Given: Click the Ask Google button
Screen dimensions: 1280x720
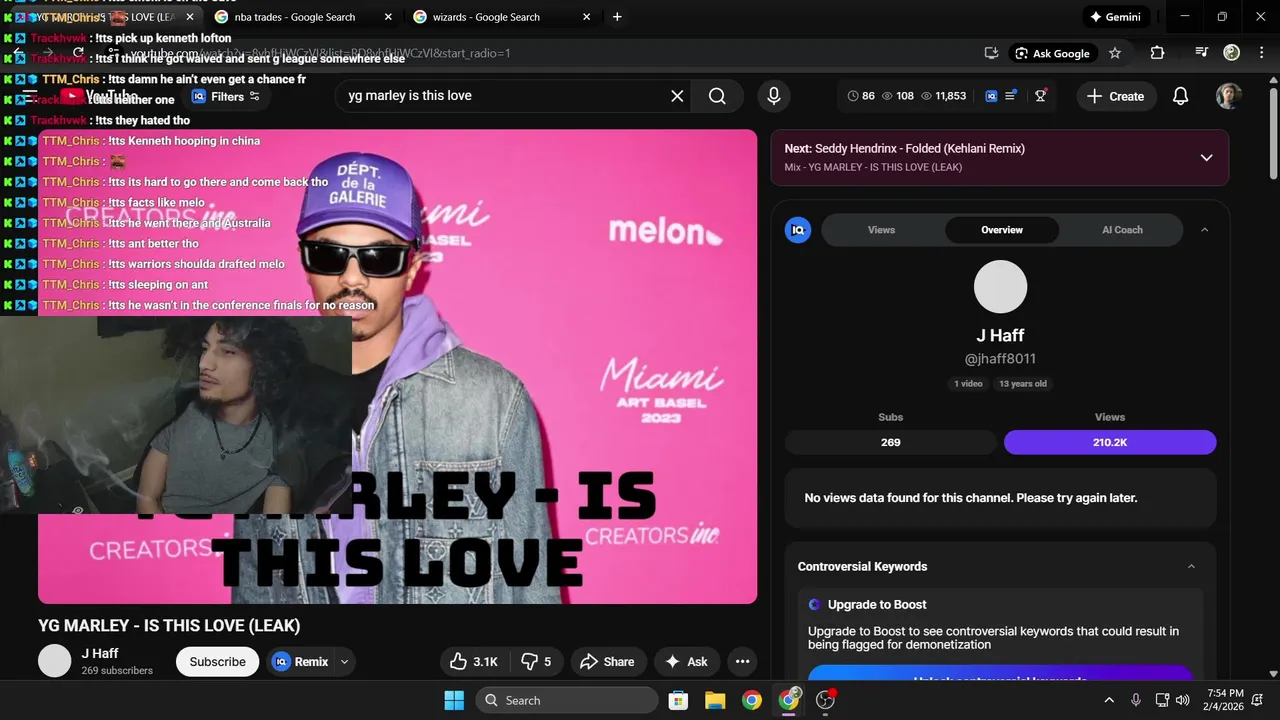Looking at the screenshot, I should (x=1052, y=53).
